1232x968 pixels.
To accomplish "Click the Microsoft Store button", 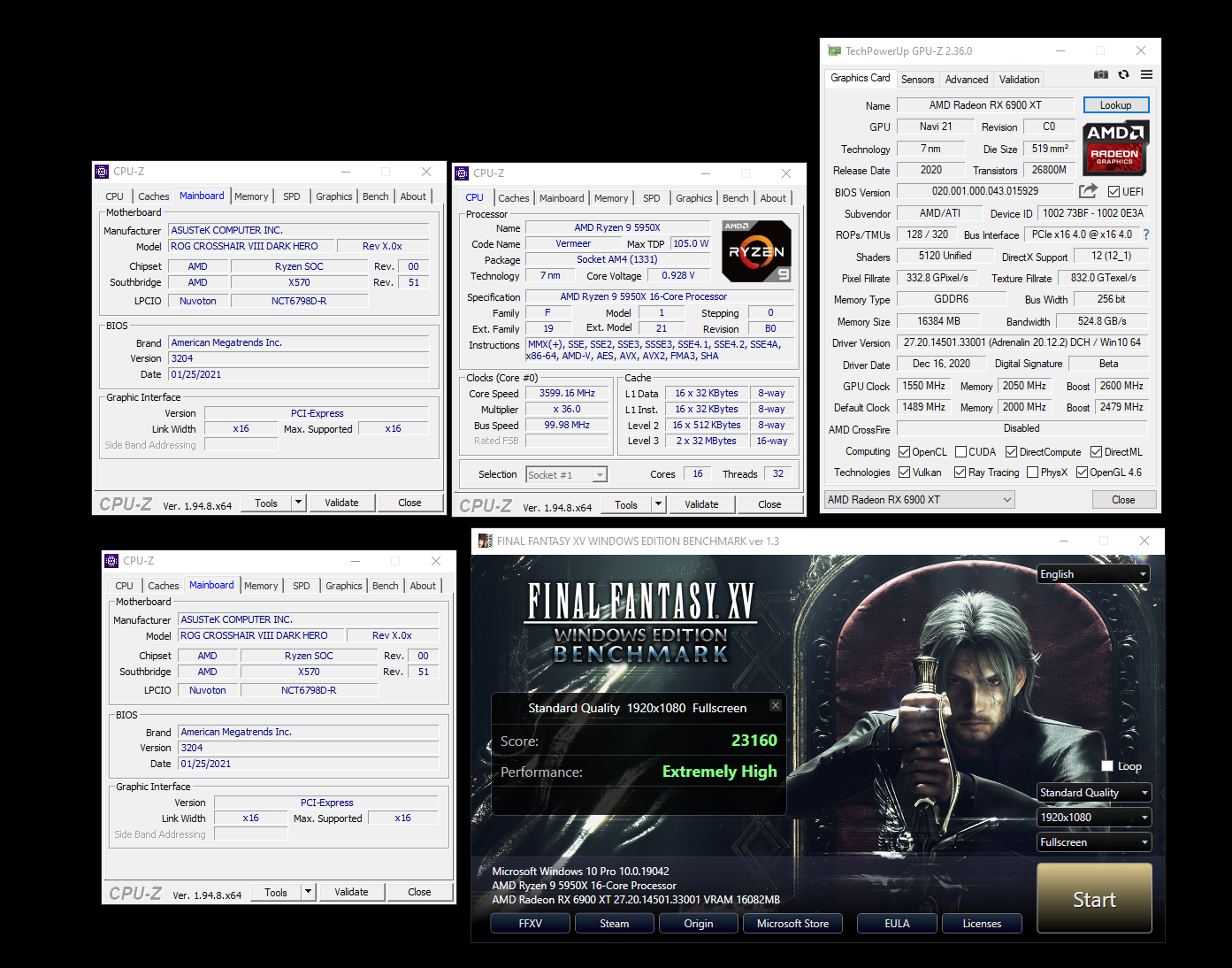I will pyautogui.click(x=793, y=924).
